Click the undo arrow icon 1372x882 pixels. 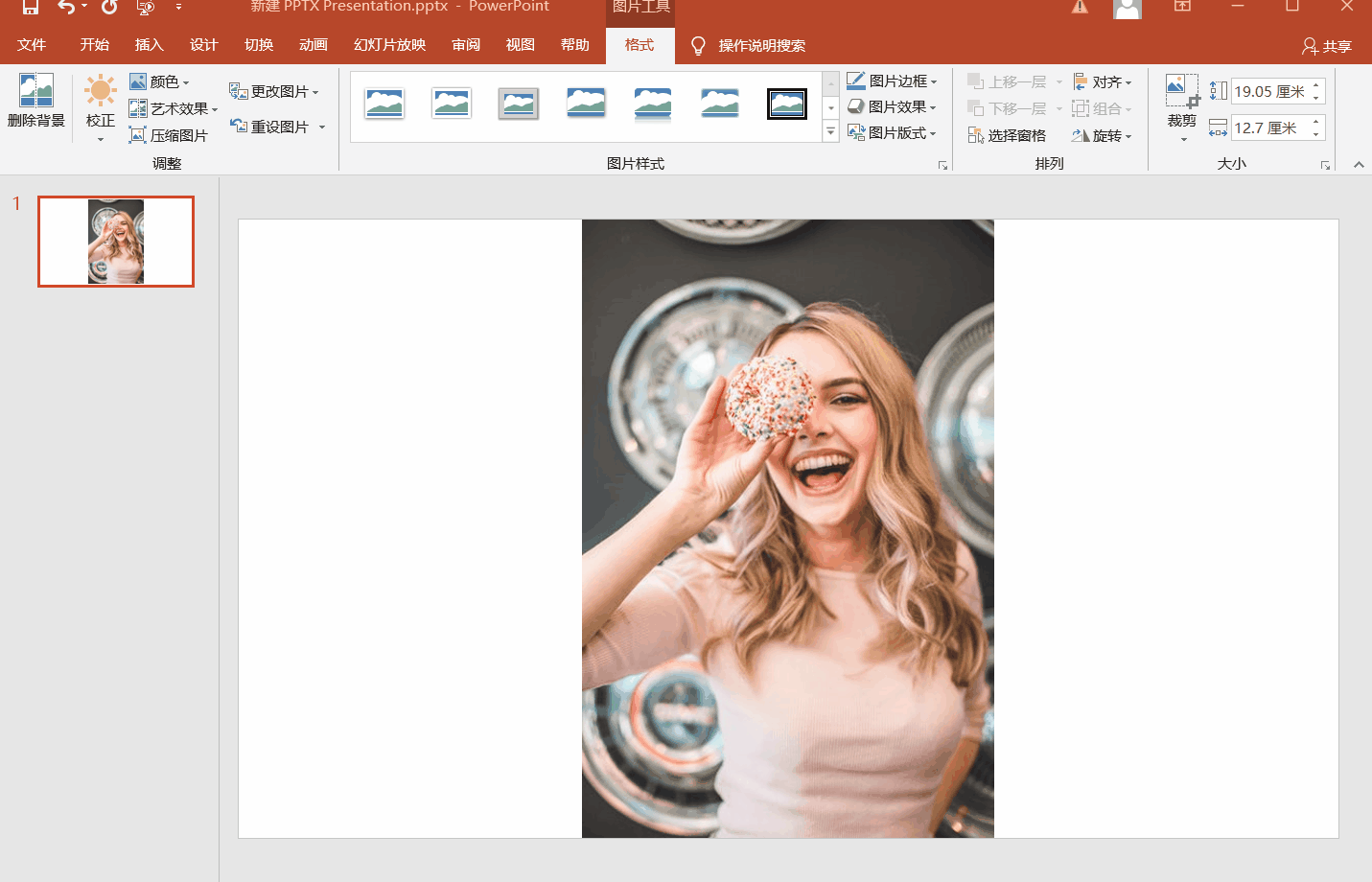[x=65, y=8]
